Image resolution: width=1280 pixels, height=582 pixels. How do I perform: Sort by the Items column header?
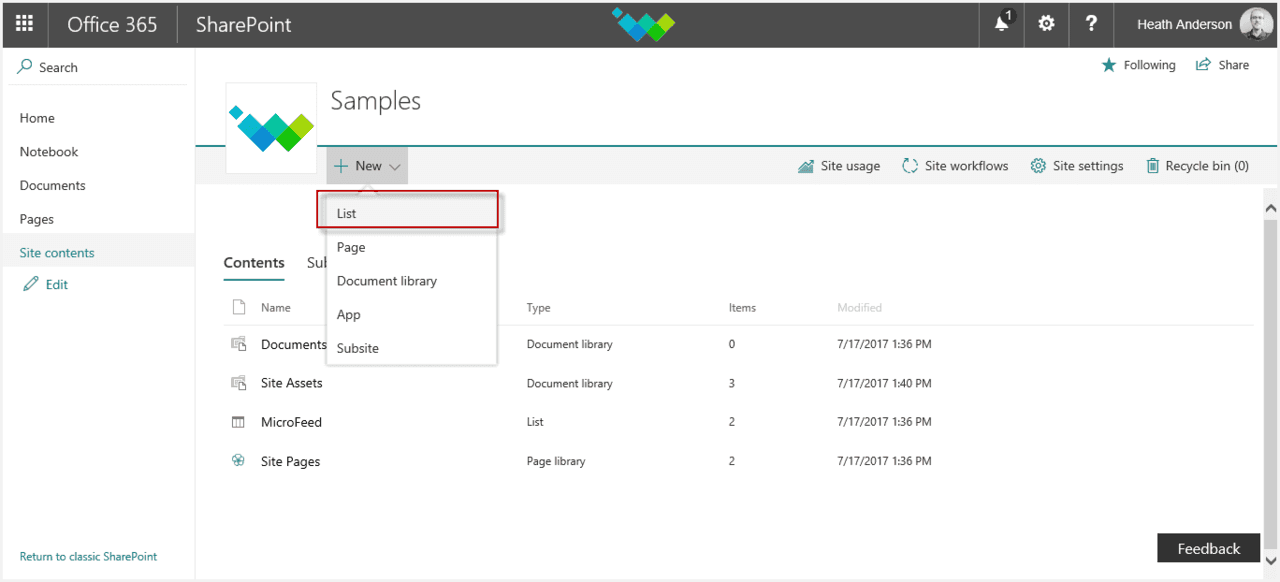[742, 308]
